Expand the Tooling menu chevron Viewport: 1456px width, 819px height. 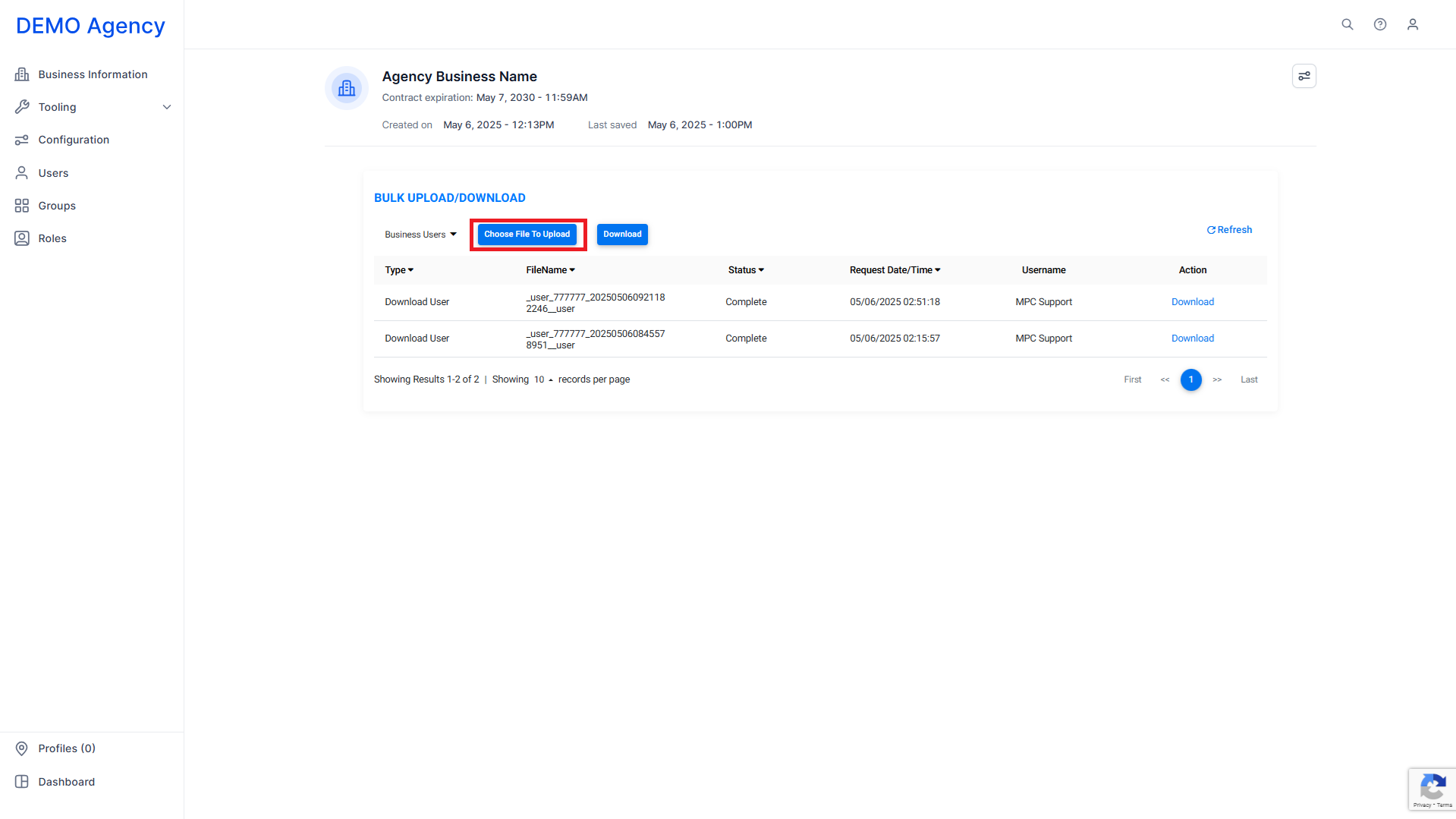[x=167, y=107]
